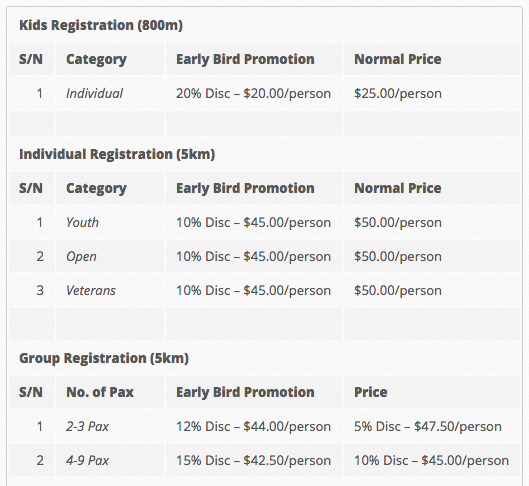Click 10% Disc – $45.00/person group price
The image size is (529, 486).
click(x=431, y=460)
